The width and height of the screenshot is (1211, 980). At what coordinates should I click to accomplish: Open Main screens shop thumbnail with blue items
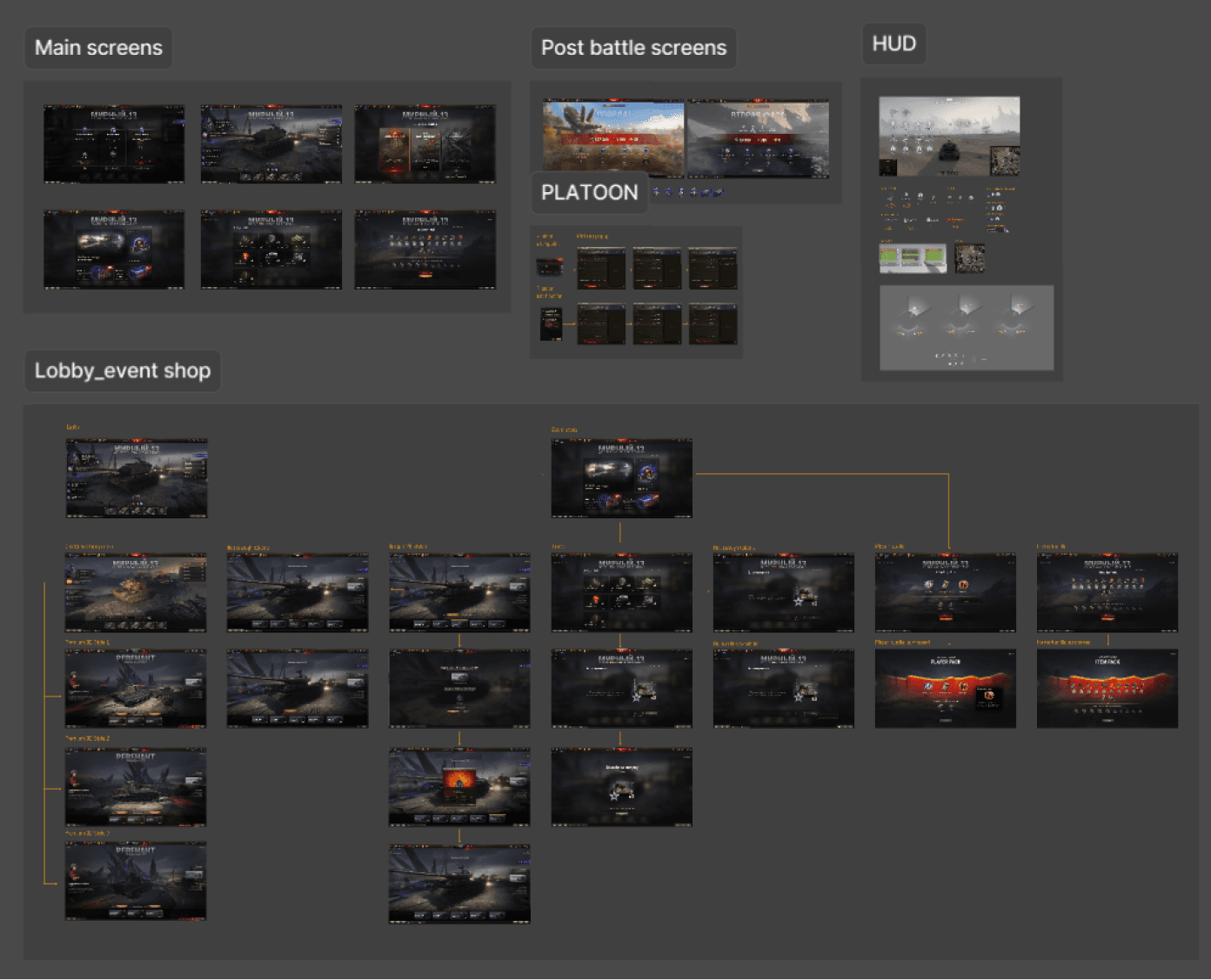pos(114,250)
